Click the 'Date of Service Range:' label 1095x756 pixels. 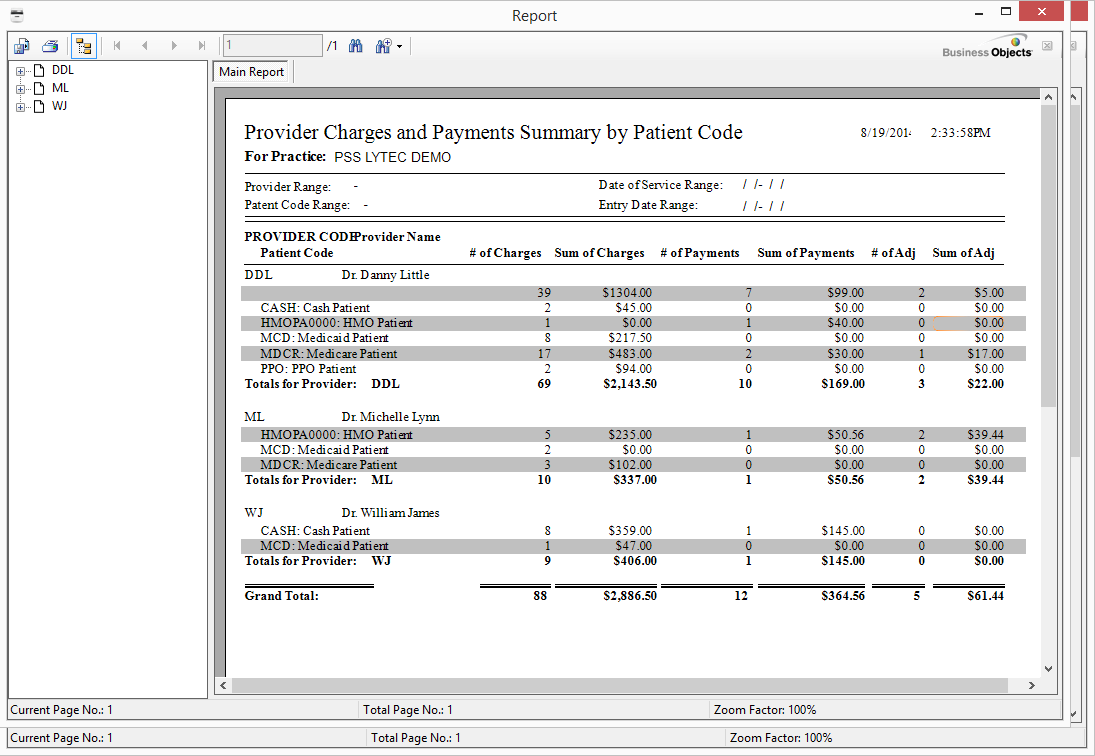pyautogui.click(x=661, y=185)
